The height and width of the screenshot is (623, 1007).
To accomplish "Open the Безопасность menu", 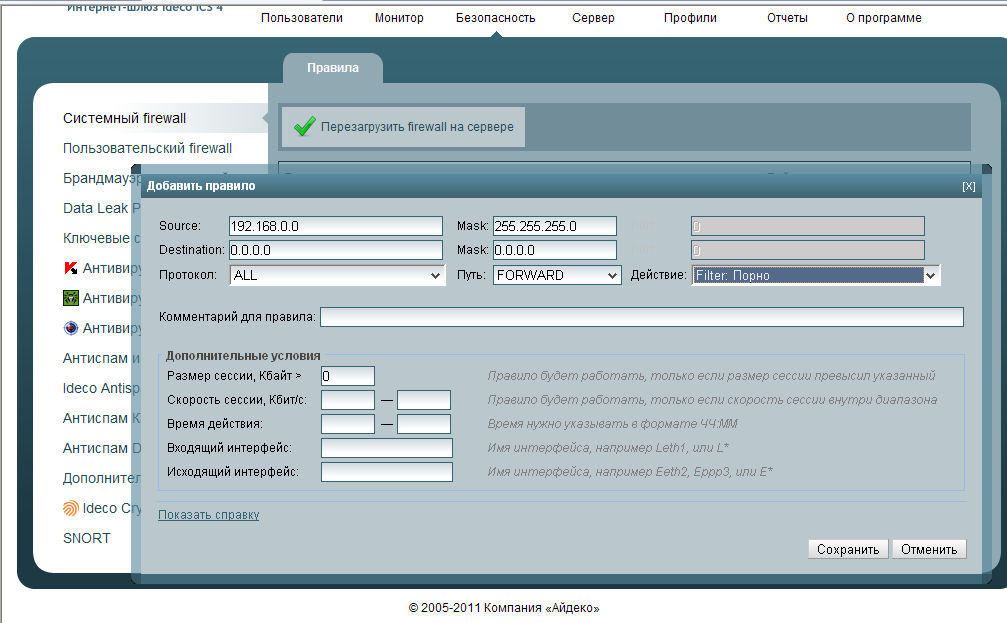I will [495, 18].
